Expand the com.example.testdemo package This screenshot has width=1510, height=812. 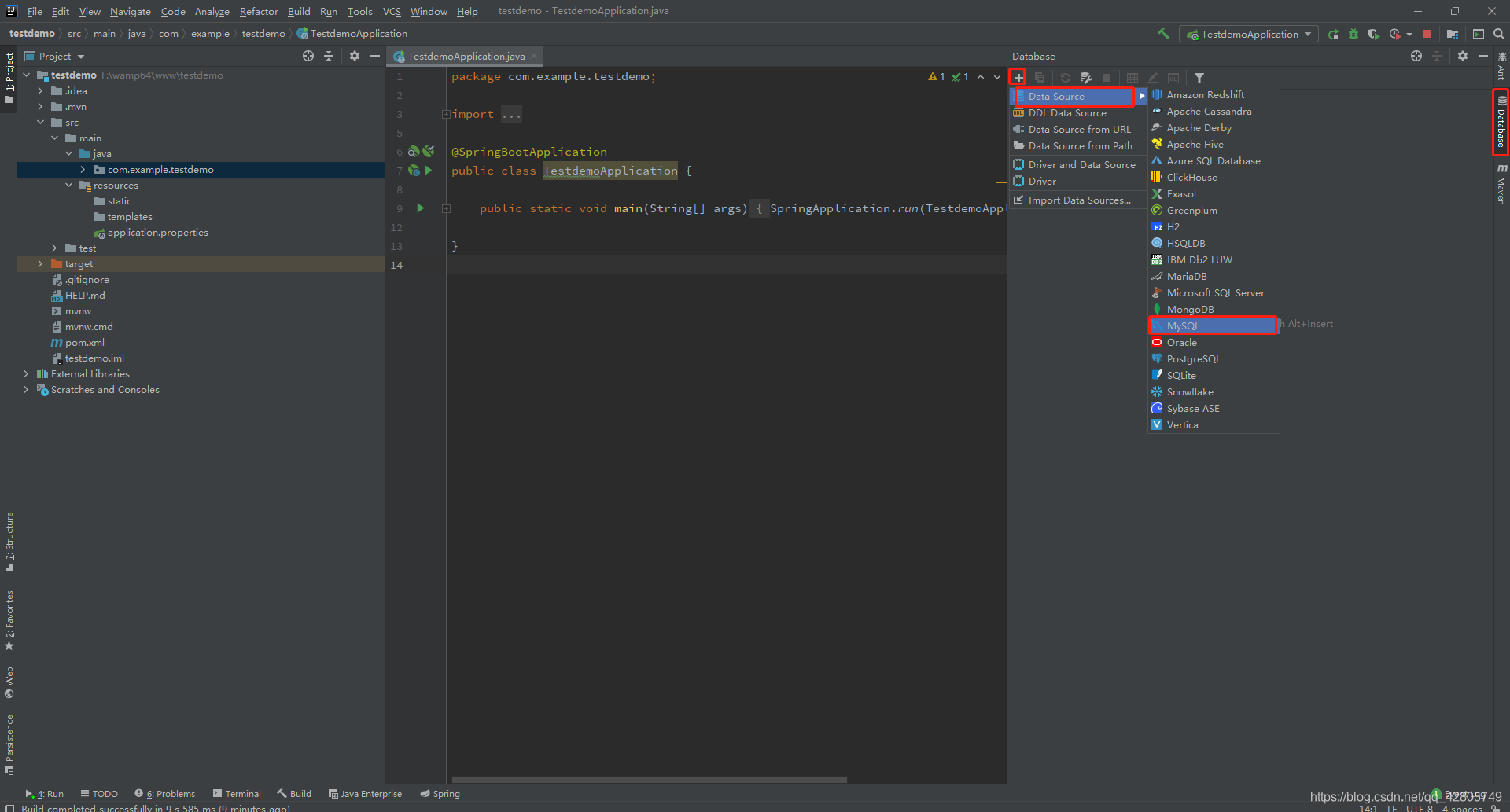[83, 170]
